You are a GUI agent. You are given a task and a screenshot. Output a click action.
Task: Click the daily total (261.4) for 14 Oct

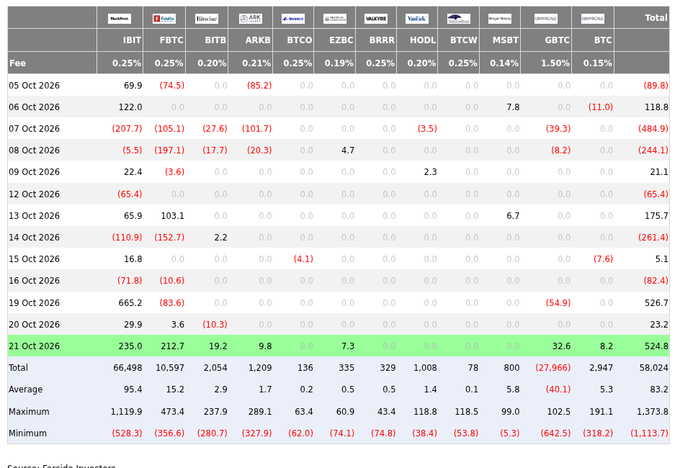653,238
